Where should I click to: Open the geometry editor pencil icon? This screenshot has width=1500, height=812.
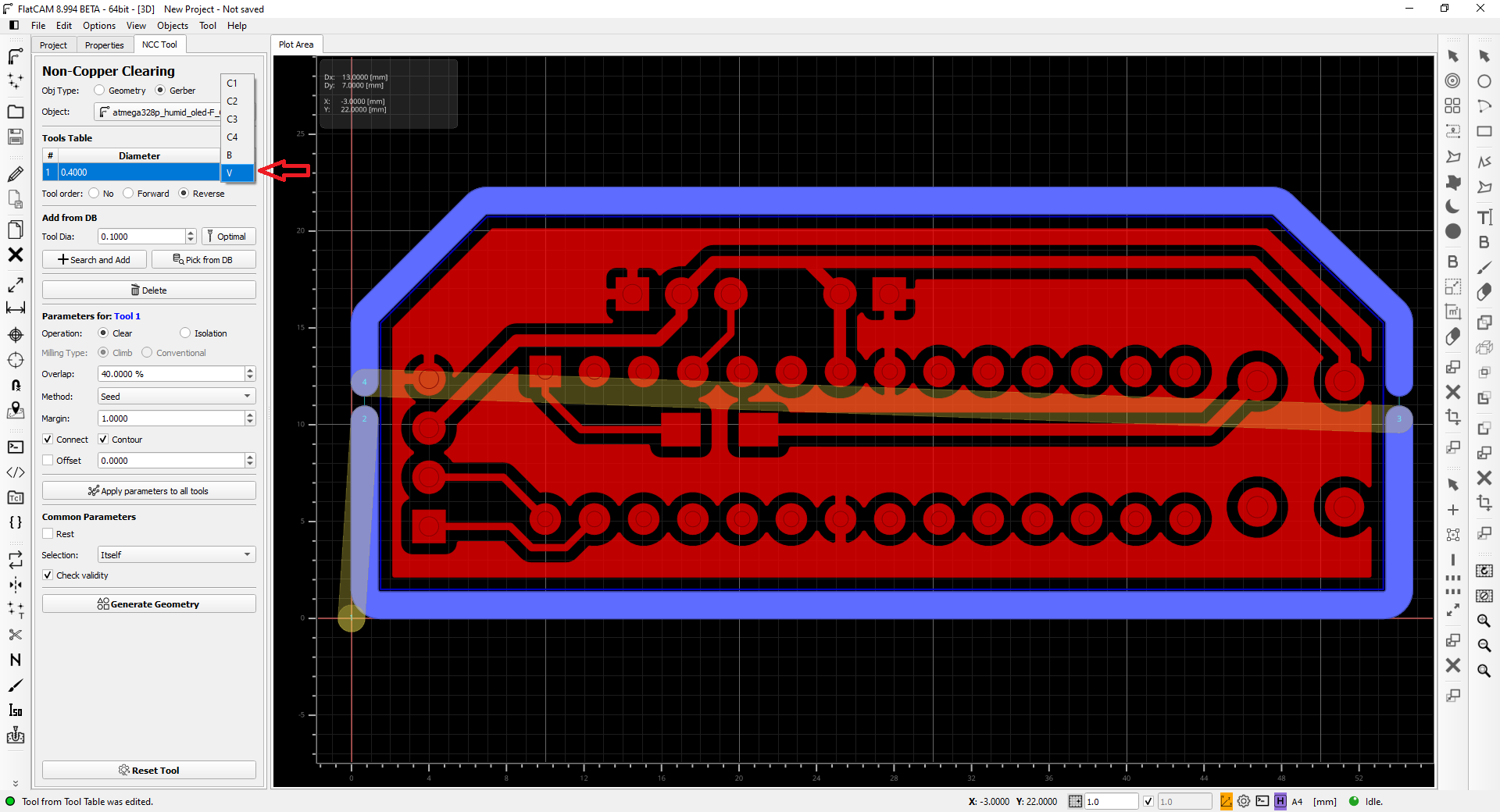pyautogui.click(x=16, y=174)
